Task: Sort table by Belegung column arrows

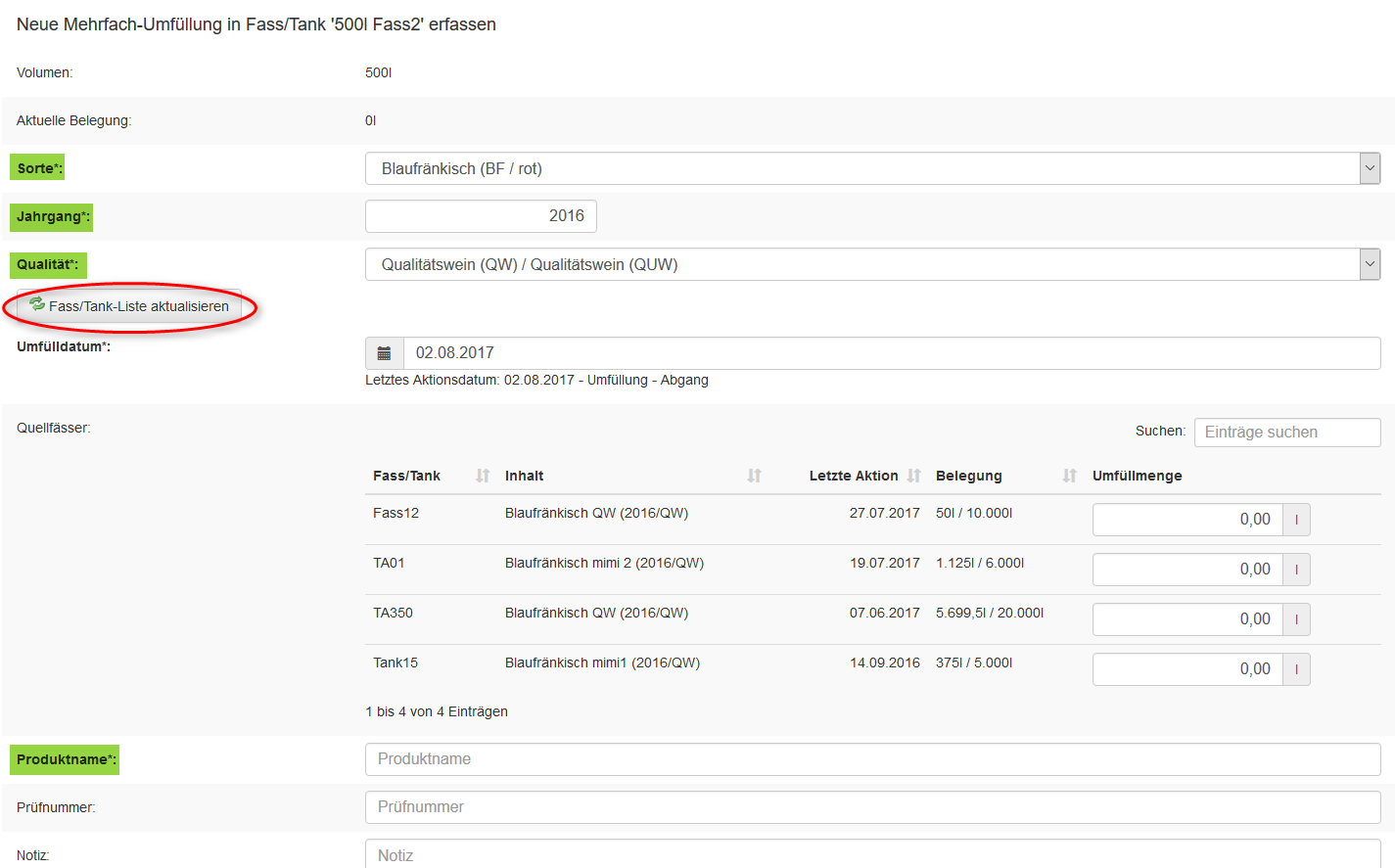Action: (x=1069, y=476)
